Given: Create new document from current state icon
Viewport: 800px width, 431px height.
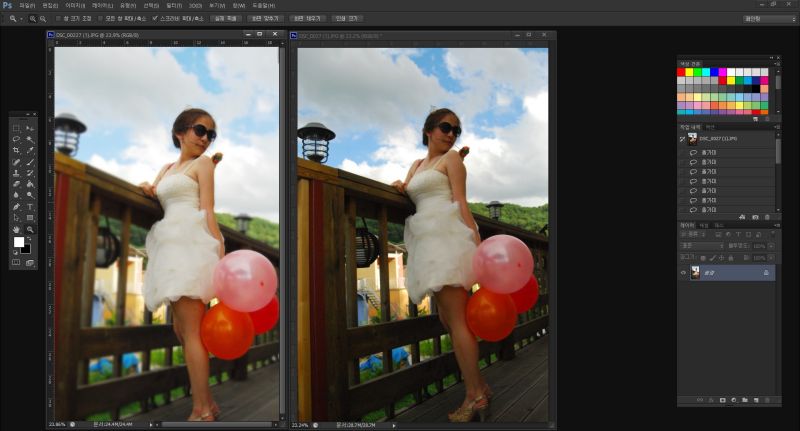Looking at the screenshot, I should (742, 217).
